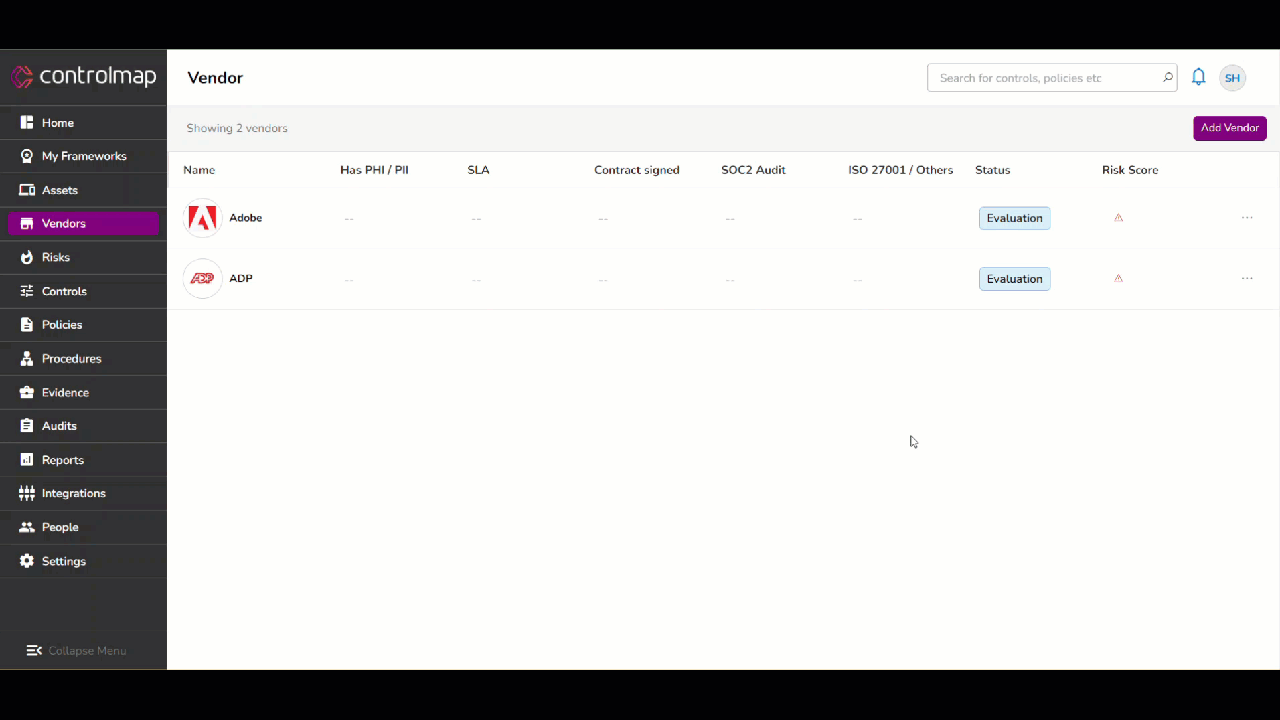The width and height of the screenshot is (1280, 720).
Task: Click the Add Vendor button
Action: point(1229,127)
